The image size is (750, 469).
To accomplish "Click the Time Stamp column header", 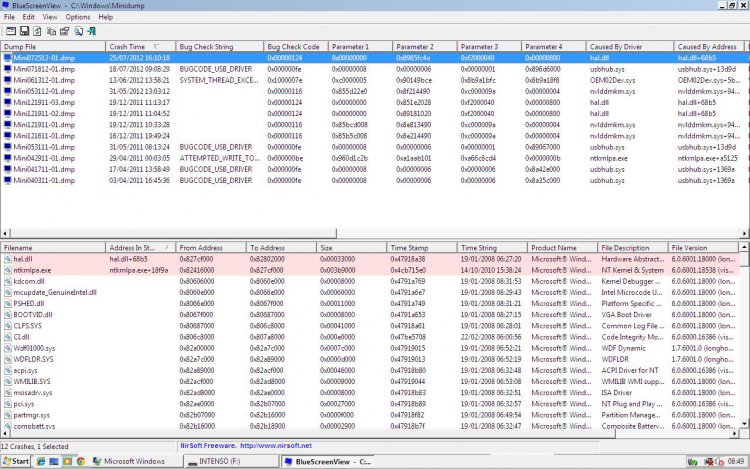I will click(421, 248).
